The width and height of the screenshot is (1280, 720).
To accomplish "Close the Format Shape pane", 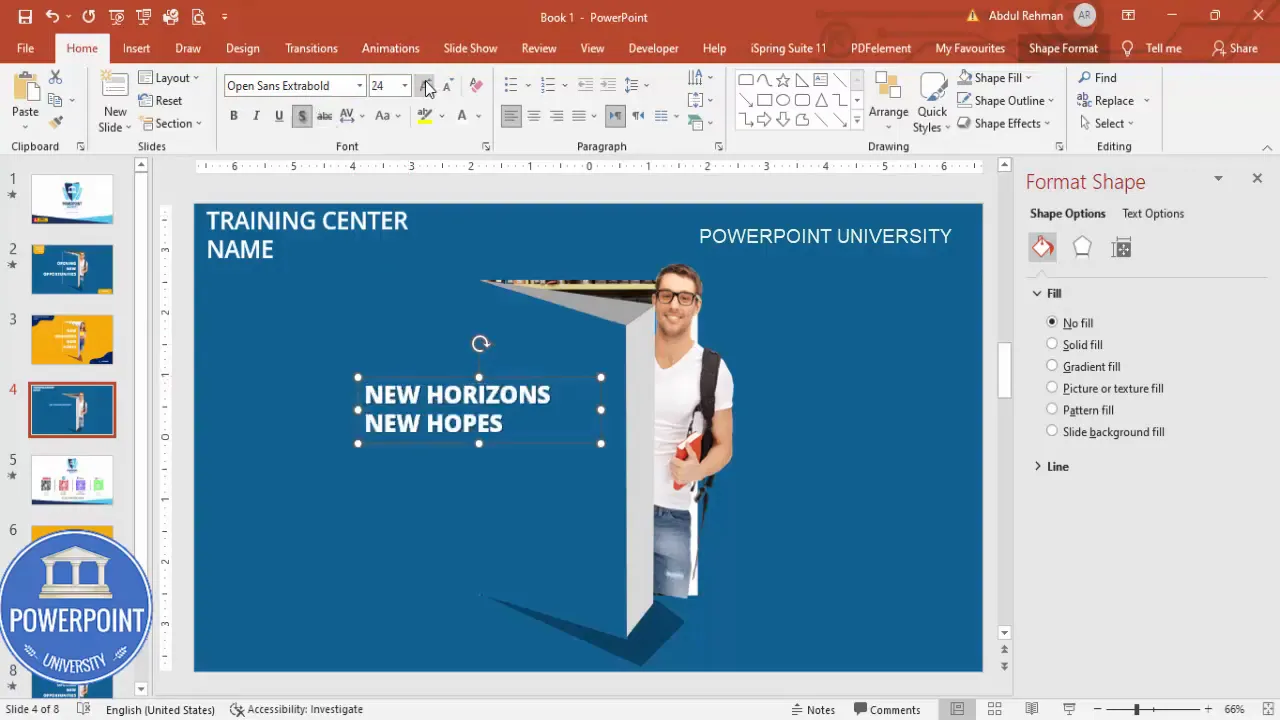I will point(1257,178).
